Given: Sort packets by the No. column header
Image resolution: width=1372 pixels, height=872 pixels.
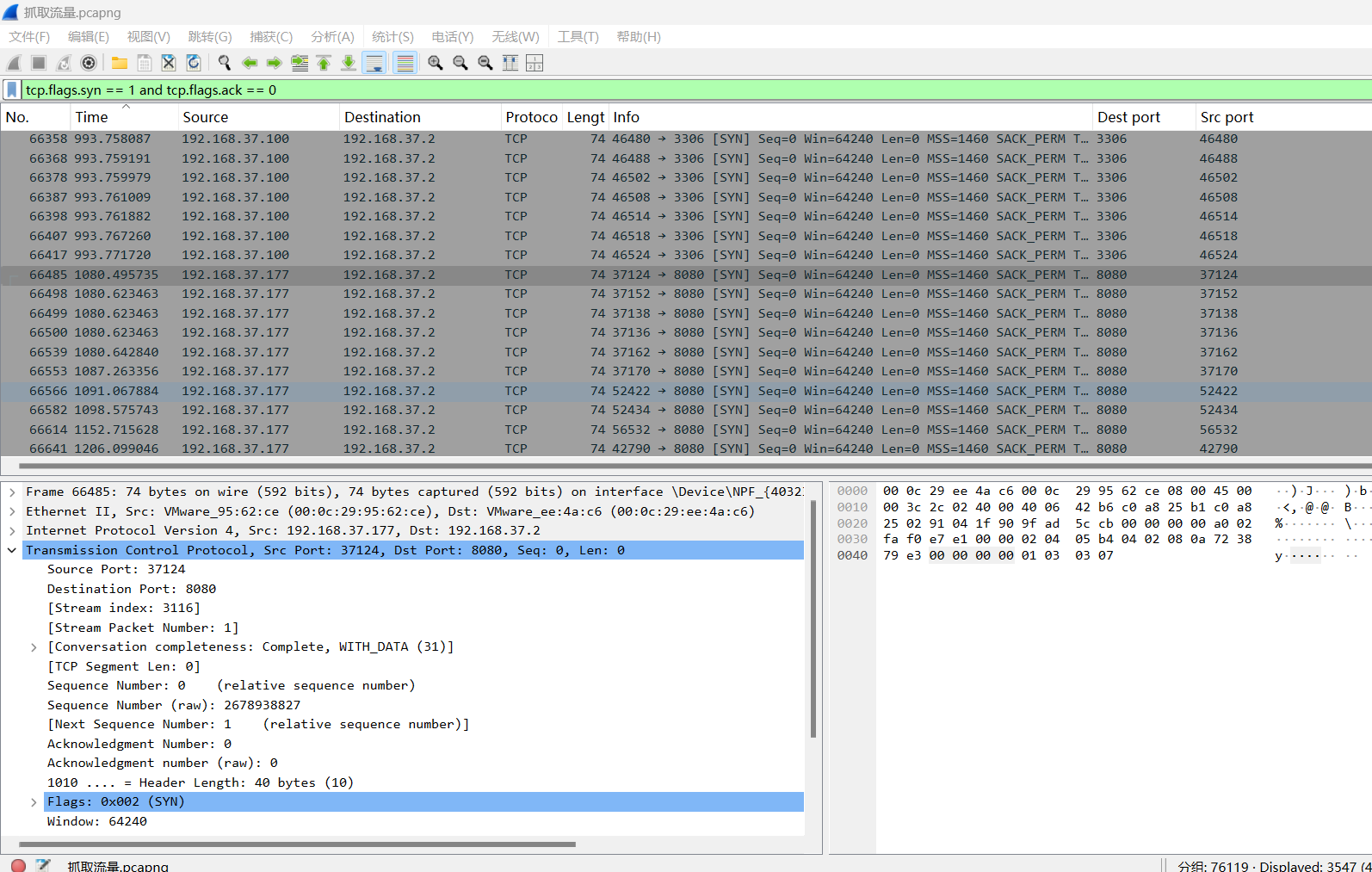Looking at the screenshot, I should tap(35, 117).
